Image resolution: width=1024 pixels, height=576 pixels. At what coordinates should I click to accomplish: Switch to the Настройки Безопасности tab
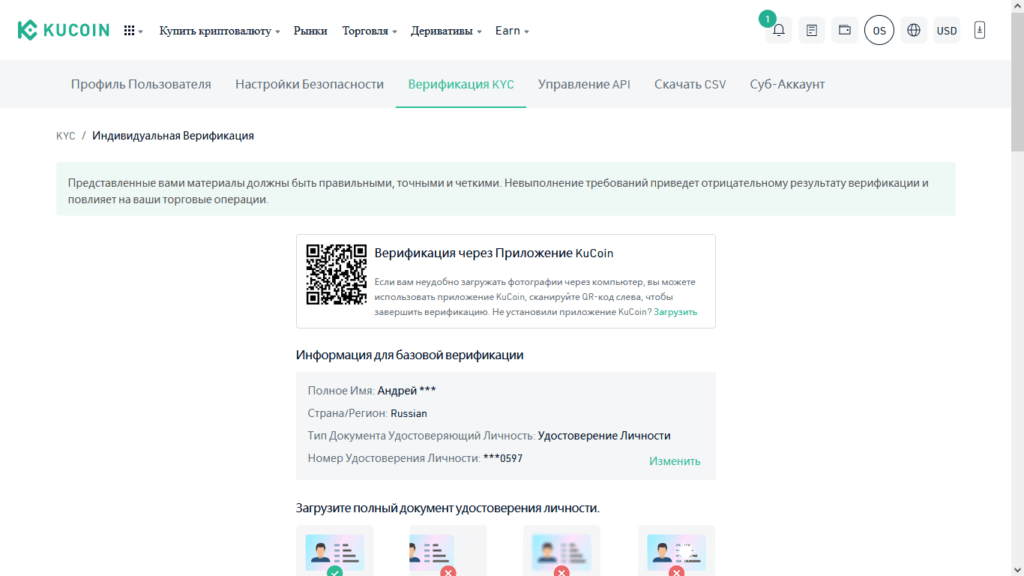[308, 84]
